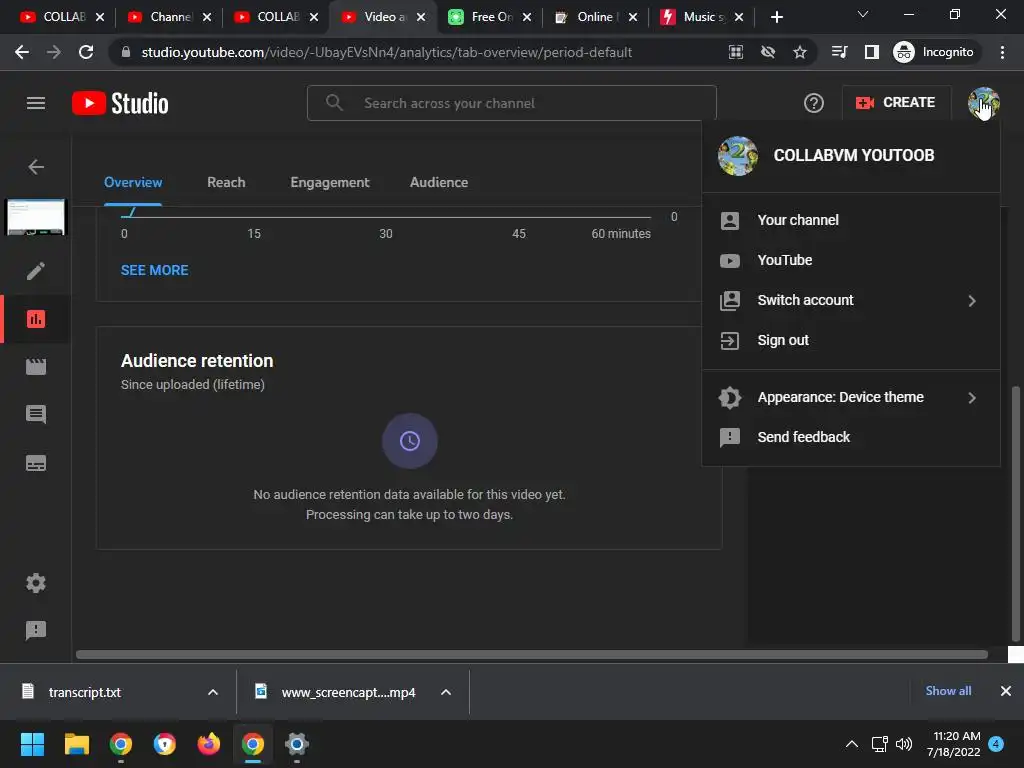Image resolution: width=1024 pixels, height=768 pixels.
Task: Toggle the browser side panel
Action: pyautogui.click(x=872, y=52)
